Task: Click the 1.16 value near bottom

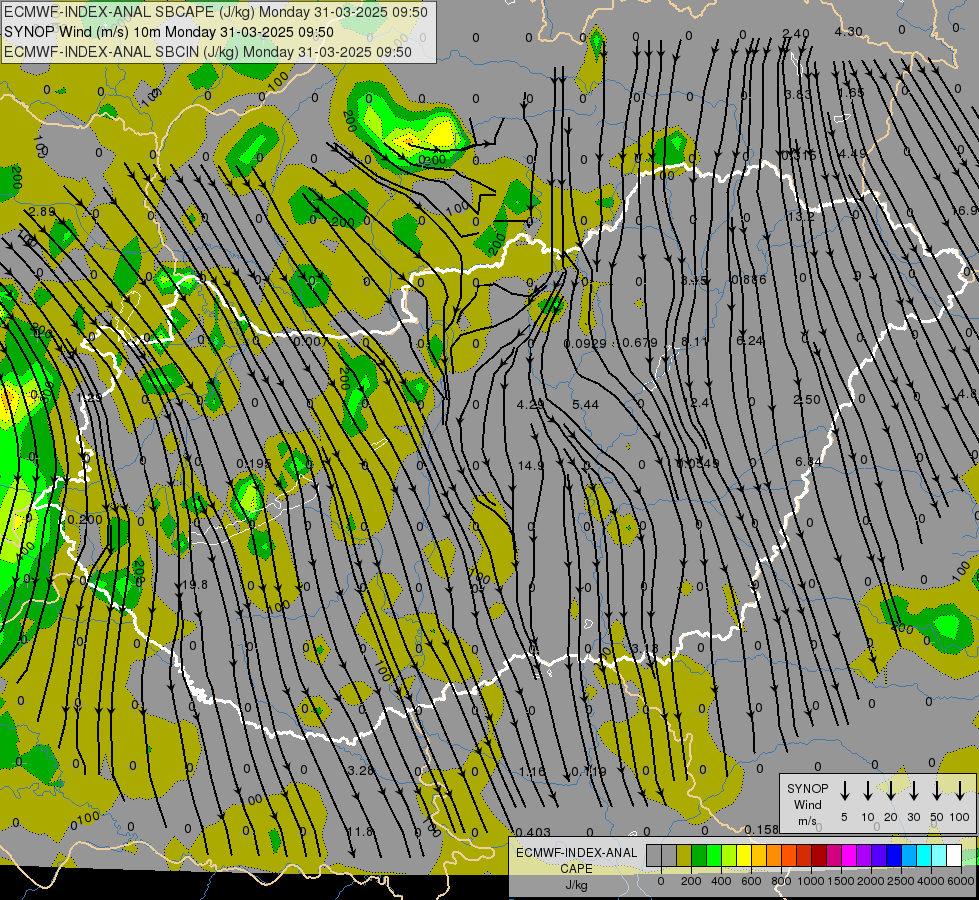Action: [x=532, y=772]
